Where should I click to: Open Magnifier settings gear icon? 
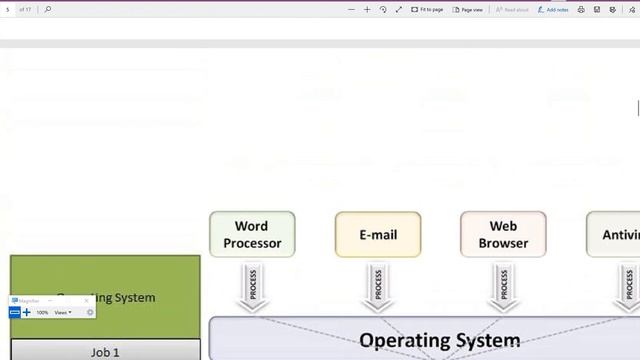point(90,313)
